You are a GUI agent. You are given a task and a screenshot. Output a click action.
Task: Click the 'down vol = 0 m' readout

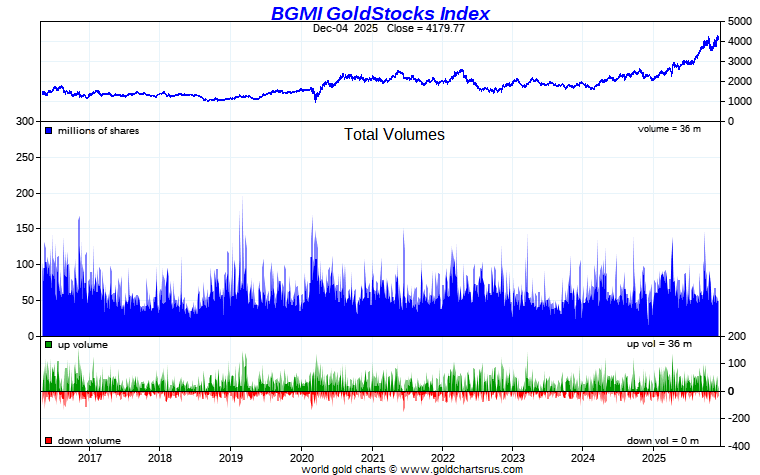pos(663,441)
